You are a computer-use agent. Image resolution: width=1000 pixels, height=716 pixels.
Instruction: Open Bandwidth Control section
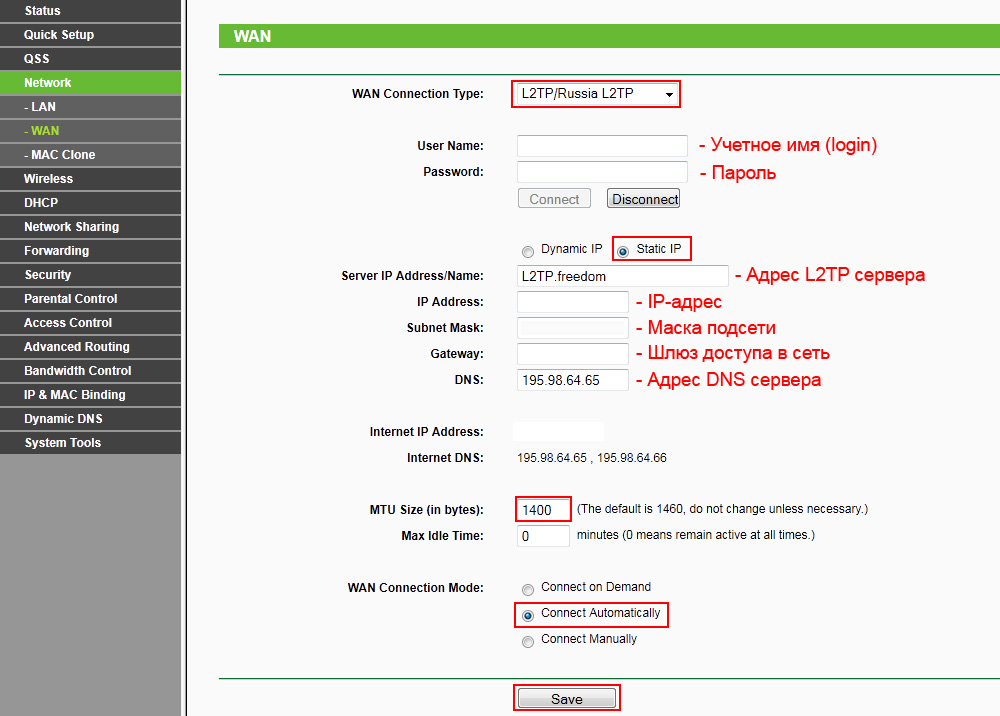pos(91,371)
